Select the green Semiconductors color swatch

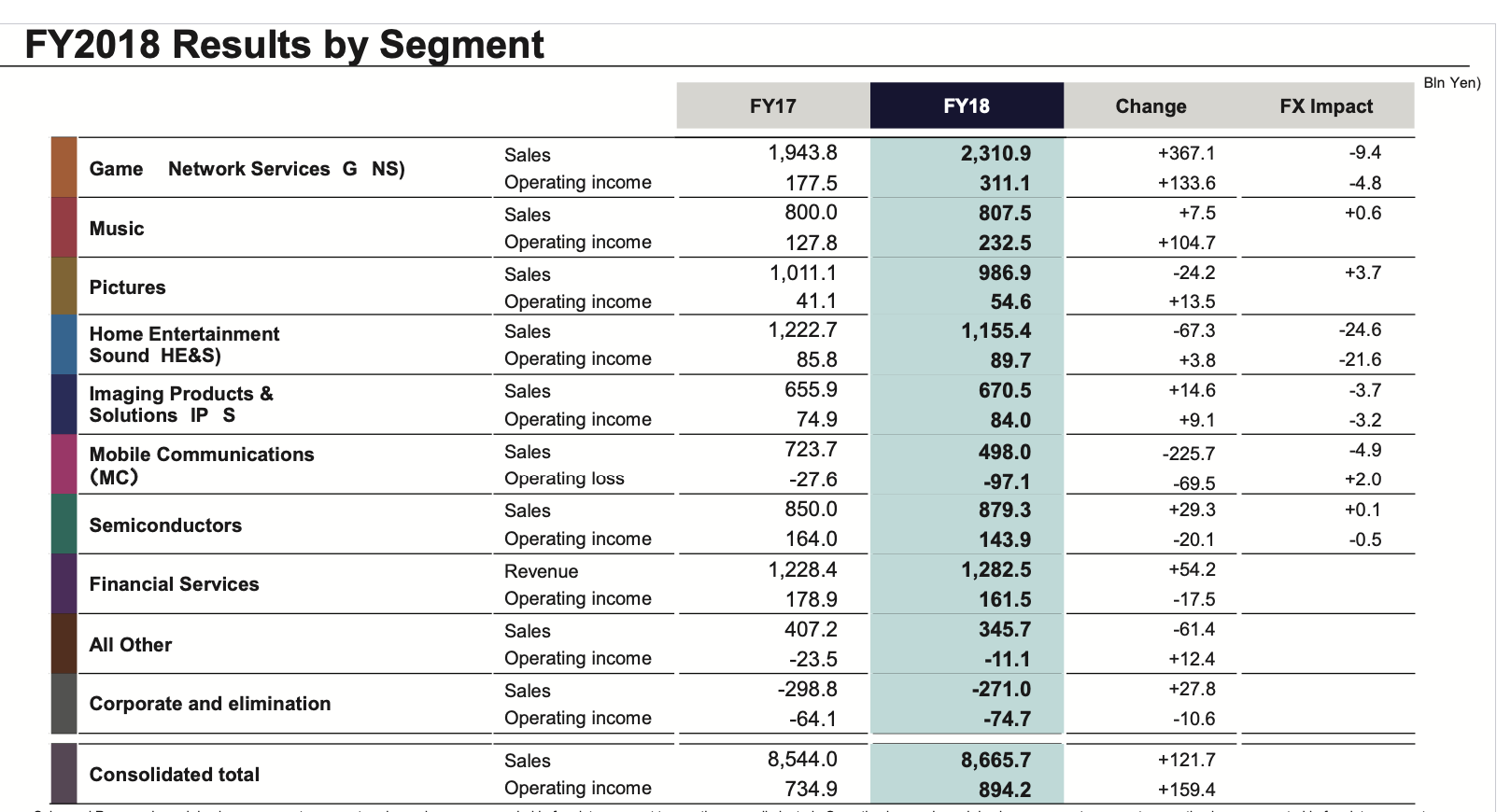pos(64,524)
